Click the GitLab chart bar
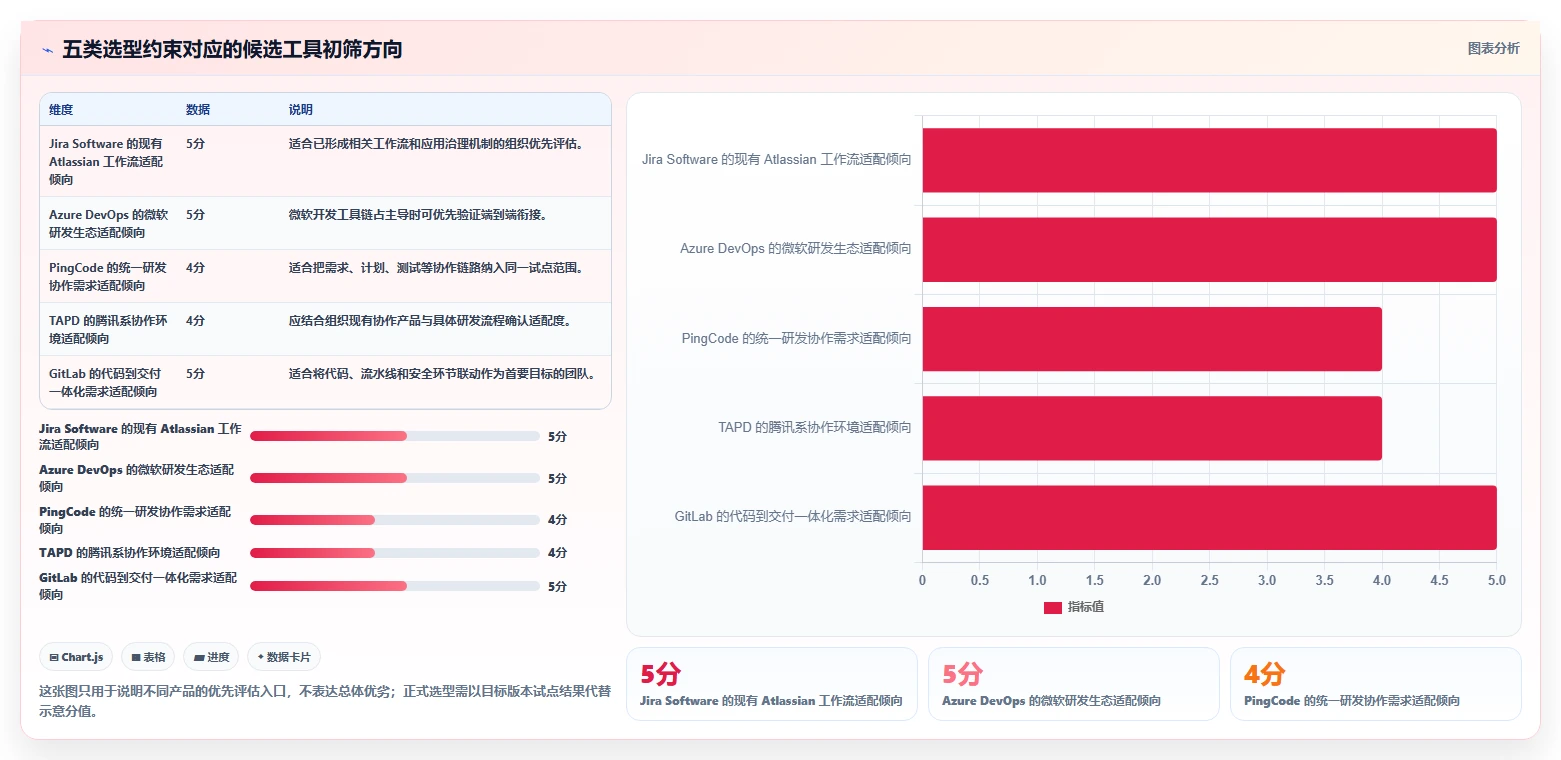This screenshot has height=760, width=1561. pos(1209,517)
